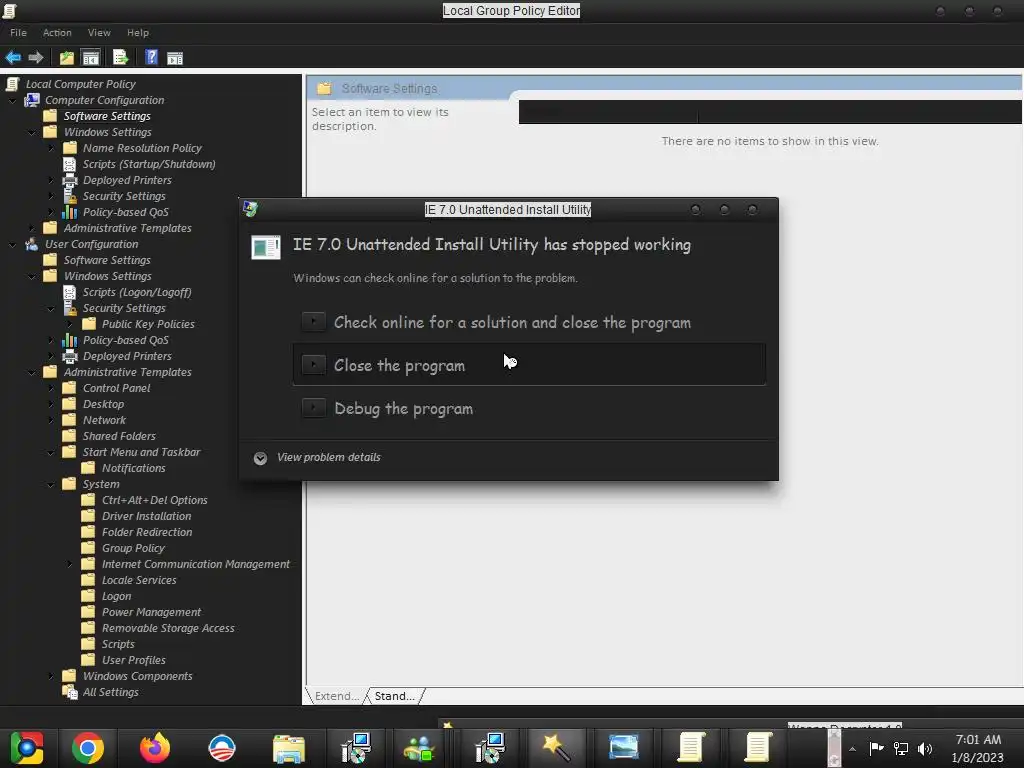Open Google Chrome from the taskbar

coord(88,748)
